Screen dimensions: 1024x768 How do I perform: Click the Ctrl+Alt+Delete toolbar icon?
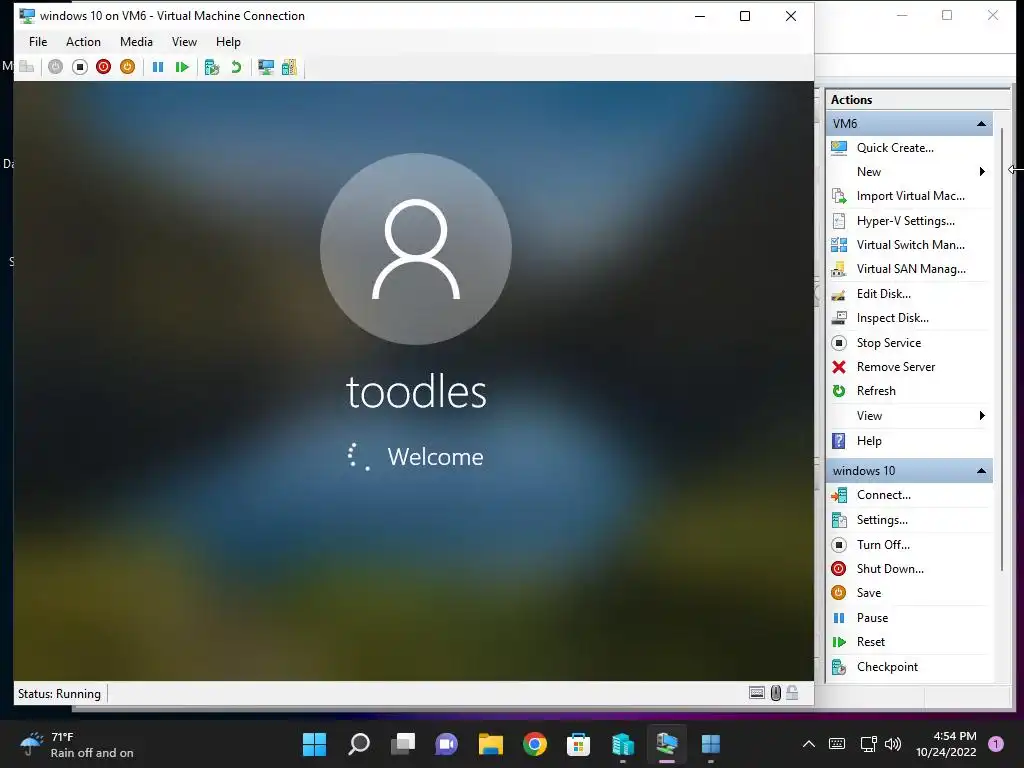click(27, 67)
